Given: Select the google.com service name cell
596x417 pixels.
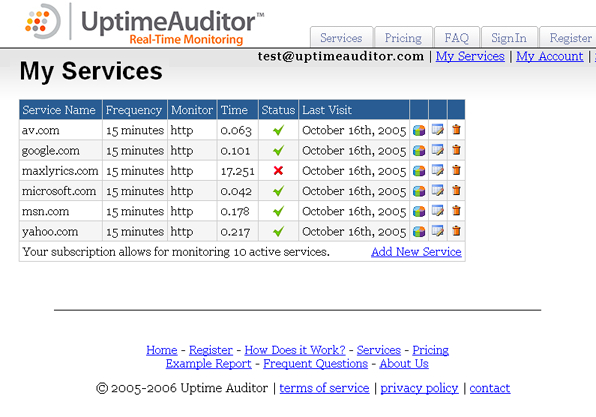Looking at the screenshot, I should pos(61,151).
